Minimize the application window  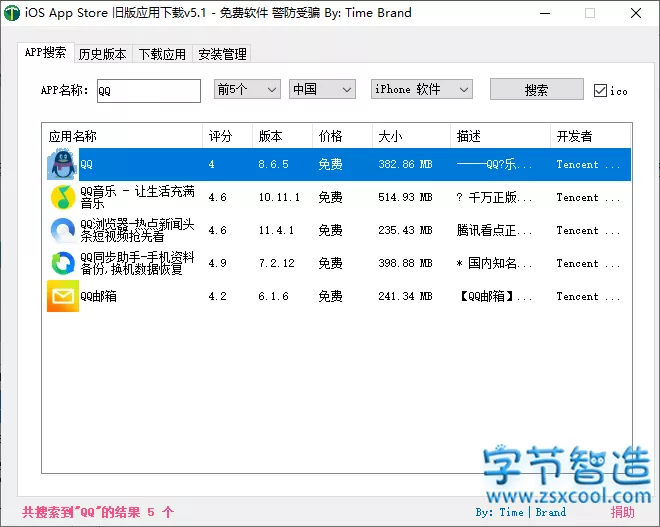pos(545,13)
